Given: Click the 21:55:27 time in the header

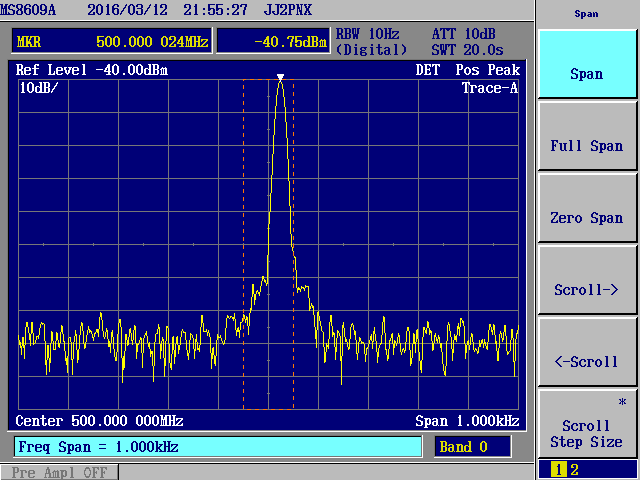Looking at the screenshot, I should 216,10.
